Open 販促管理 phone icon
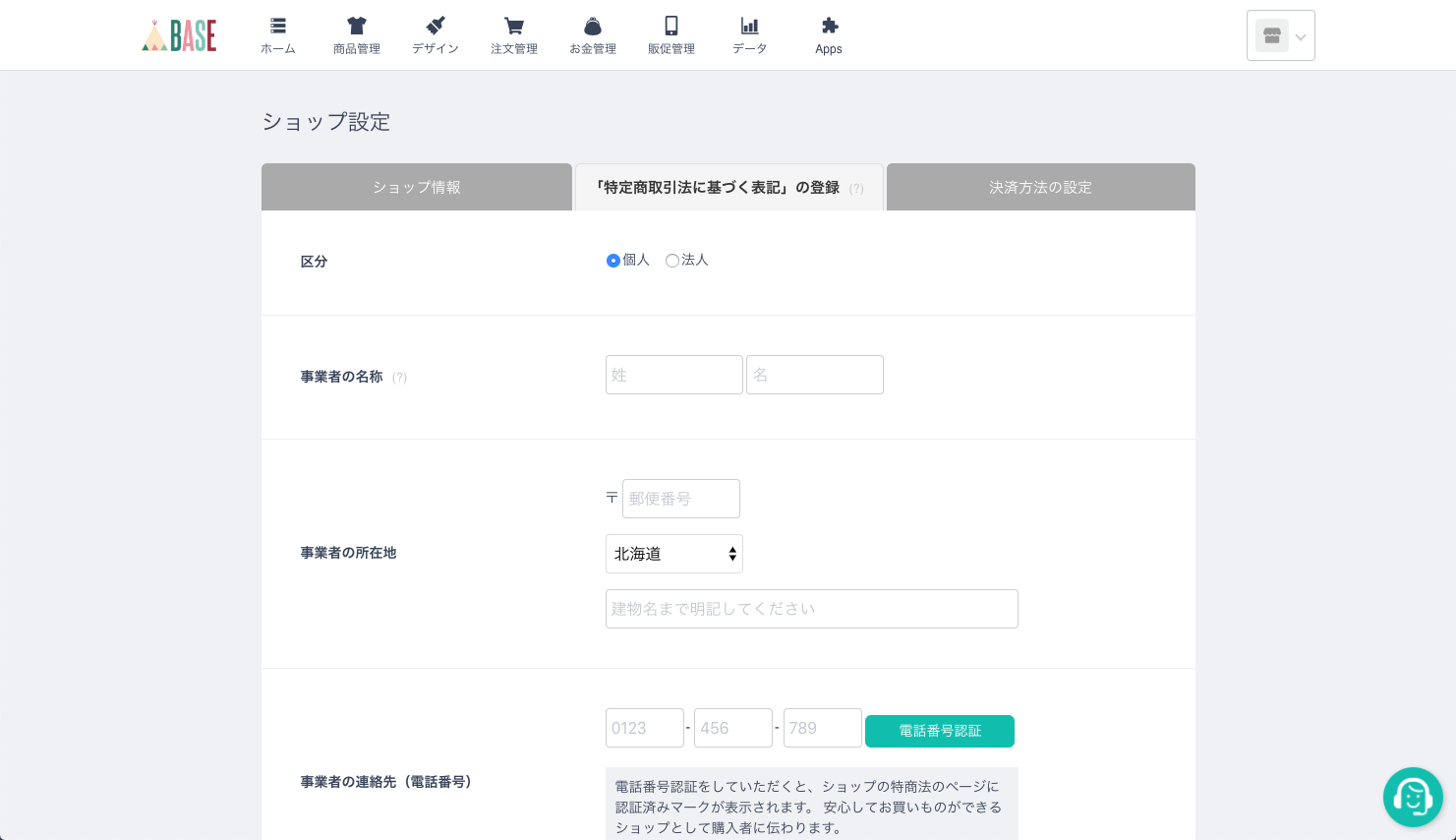Screen dimensions: 1456x840 [671, 26]
